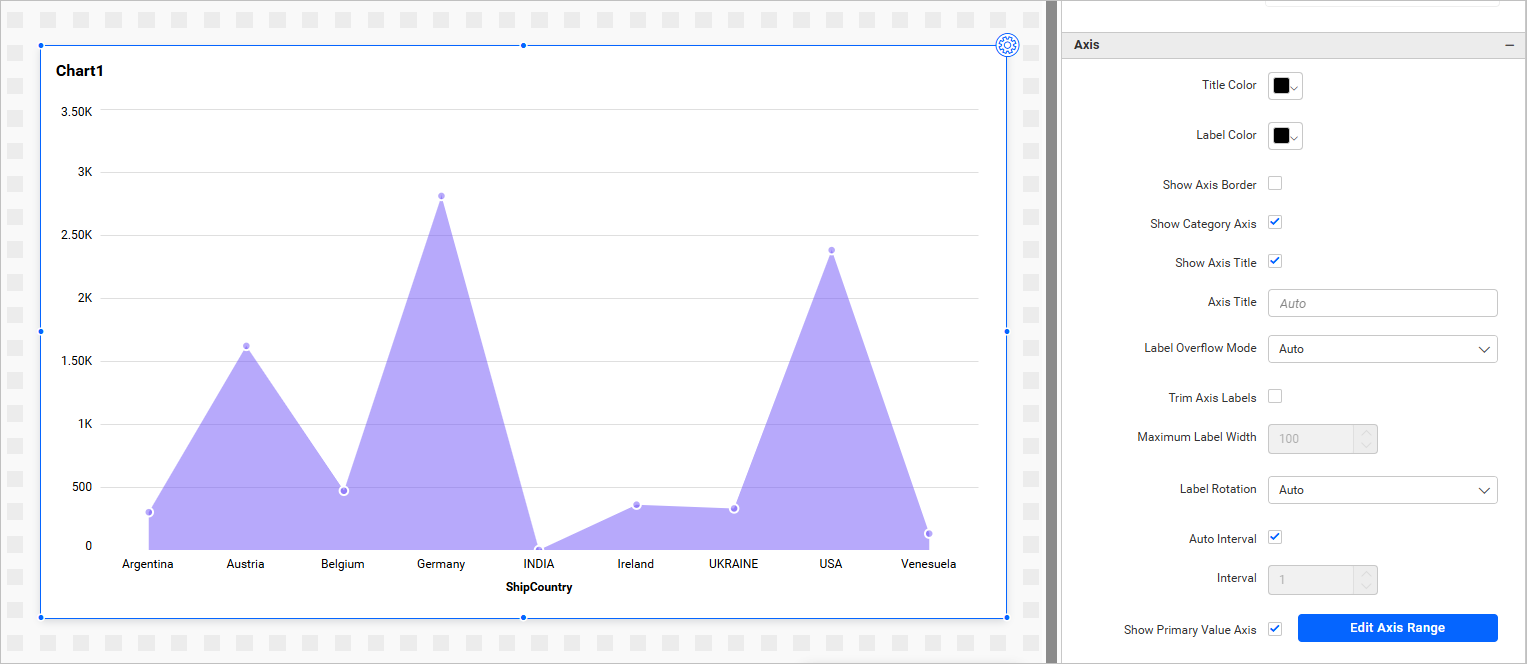The width and height of the screenshot is (1527, 664).
Task: Toggle Show Axis Title checkbox
Action: pos(1275,262)
